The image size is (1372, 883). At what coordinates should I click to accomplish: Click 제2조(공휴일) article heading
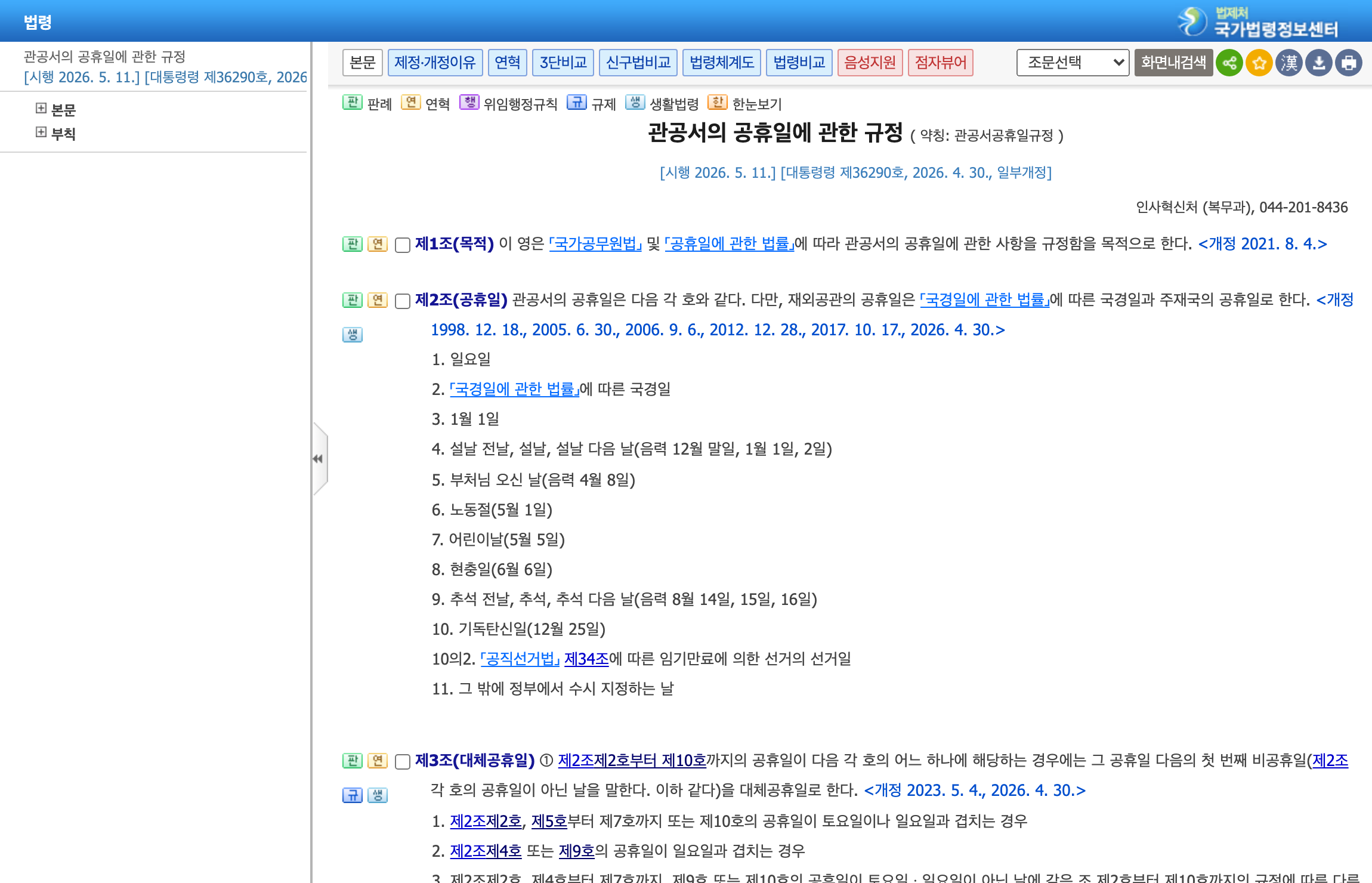[461, 300]
